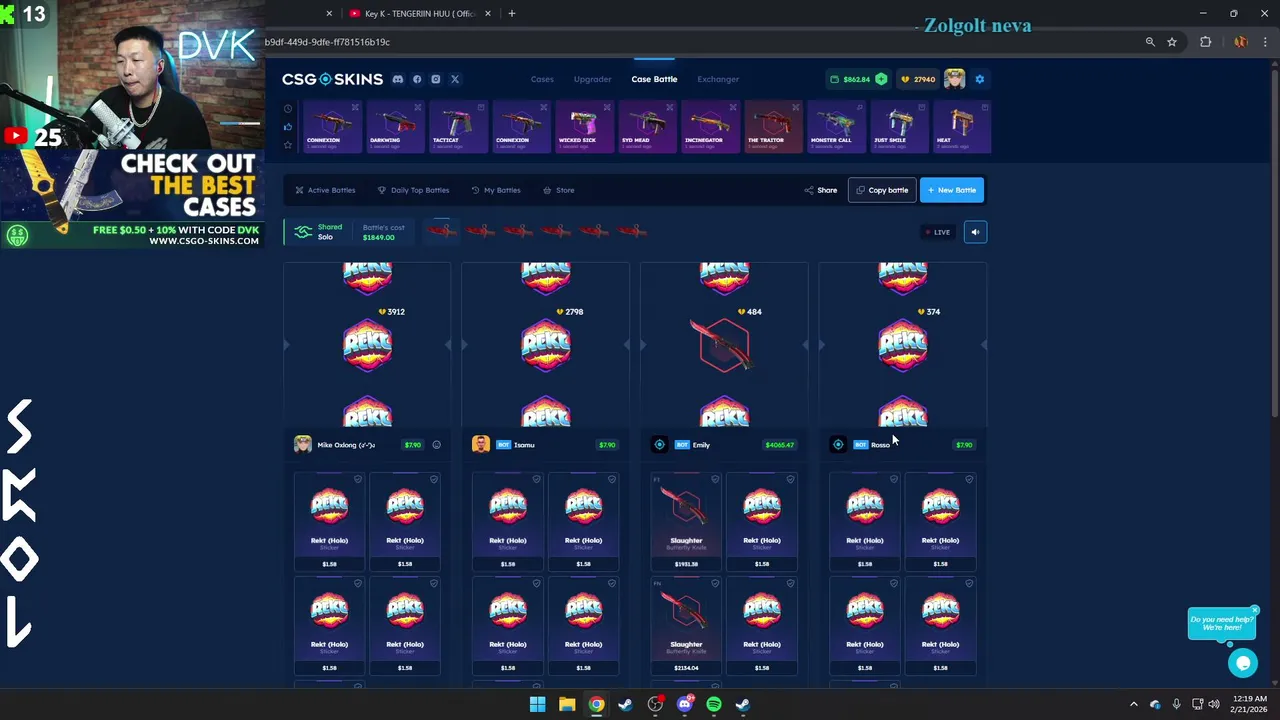Click the CSGO-SKINS logo
The width and height of the screenshot is (1280, 720).
(332, 79)
